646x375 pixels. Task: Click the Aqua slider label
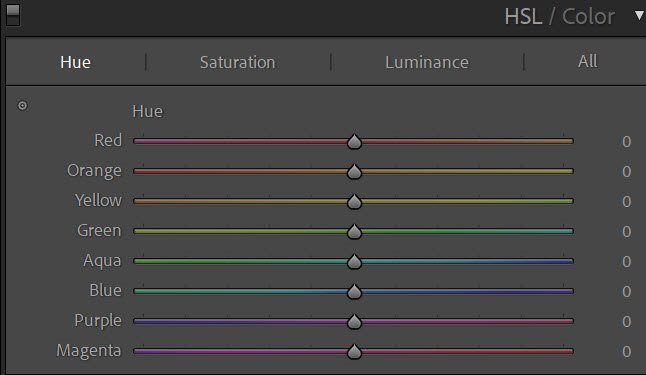click(x=102, y=261)
